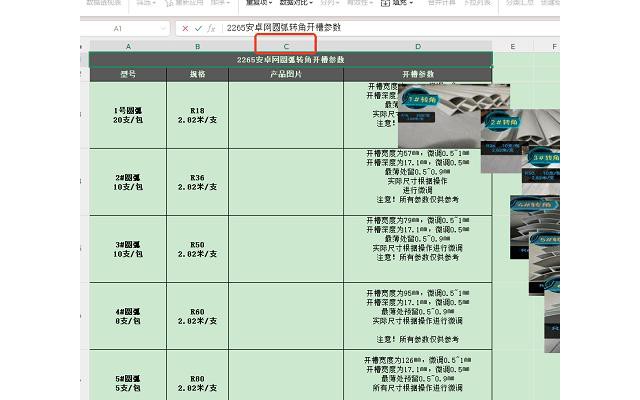Screen dimensions: 640x400
Task: Click the 开槽参数 header cell
Action: pos(418,74)
